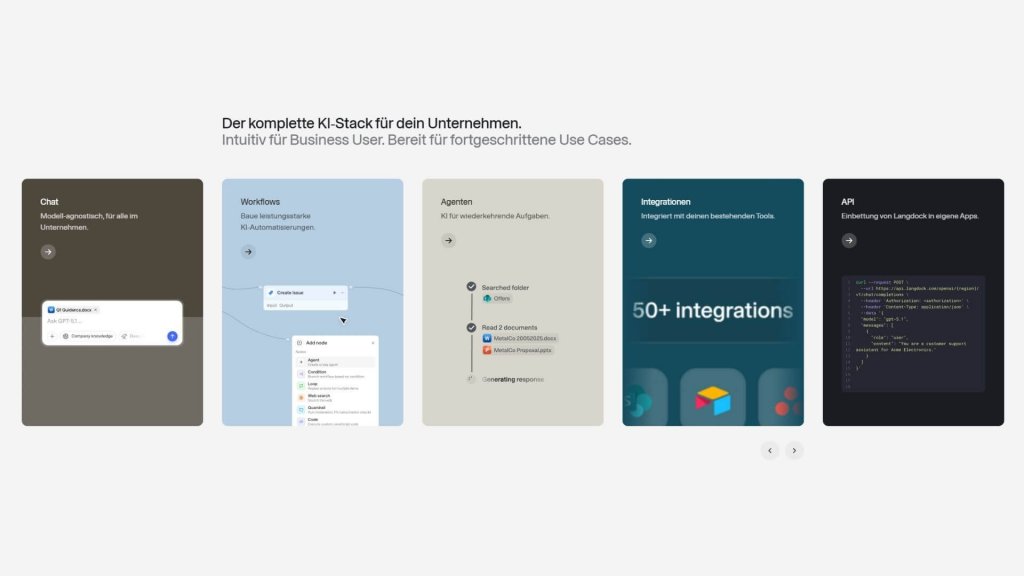Open the API card arrow icon
This screenshot has height=576, width=1024.
pos(849,240)
